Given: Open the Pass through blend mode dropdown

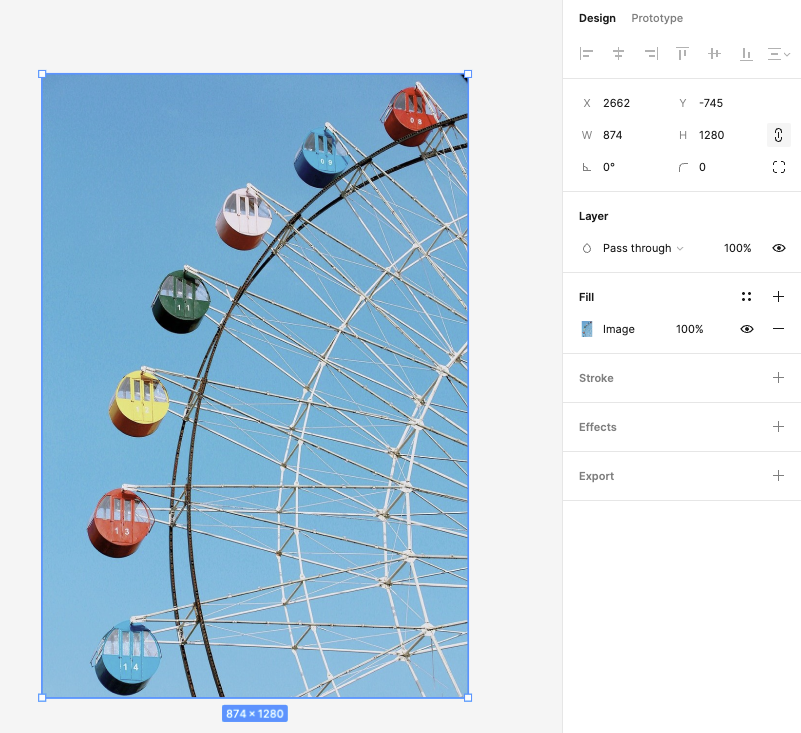Looking at the screenshot, I should point(643,248).
